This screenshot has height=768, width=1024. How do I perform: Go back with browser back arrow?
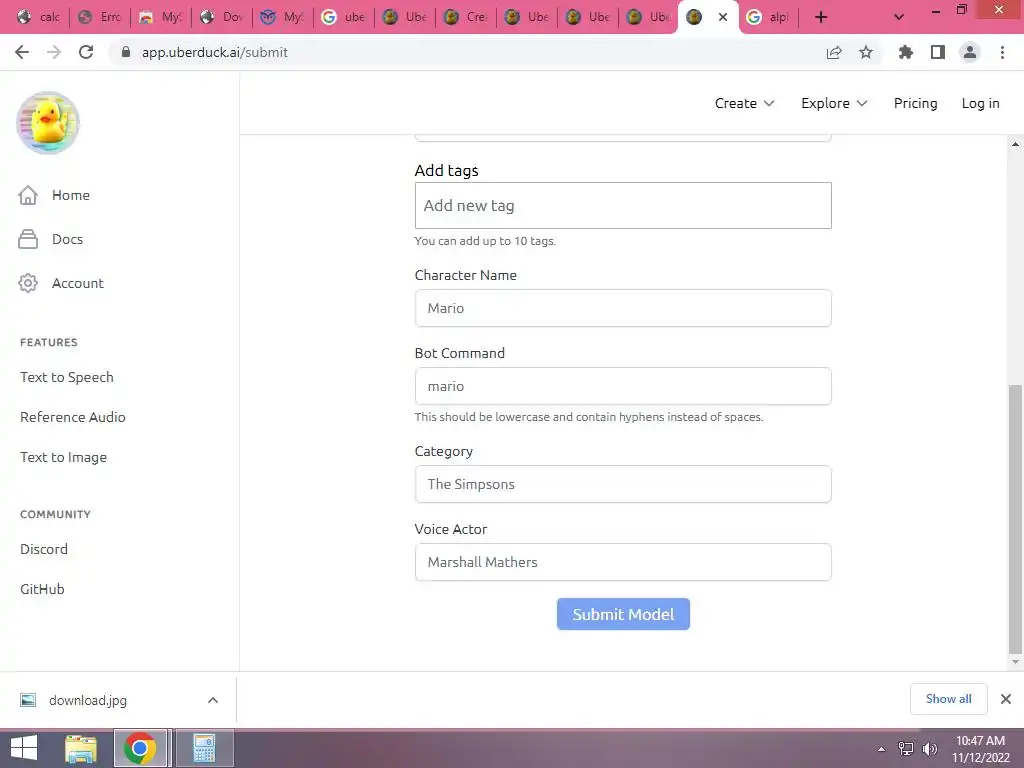pyautogui.click(x=22, y=52)
